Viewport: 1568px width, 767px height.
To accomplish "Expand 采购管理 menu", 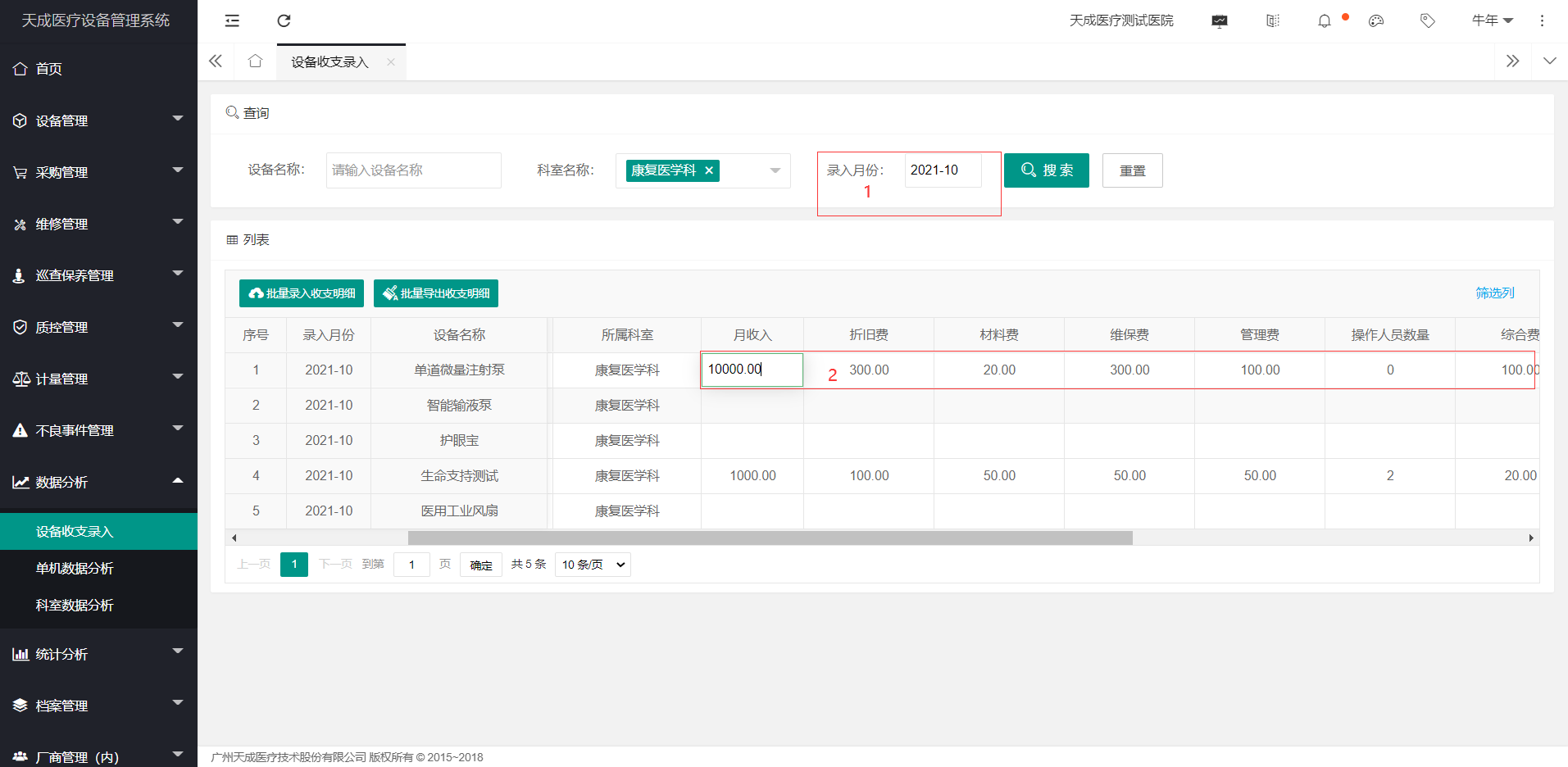I will coord(98,172).
